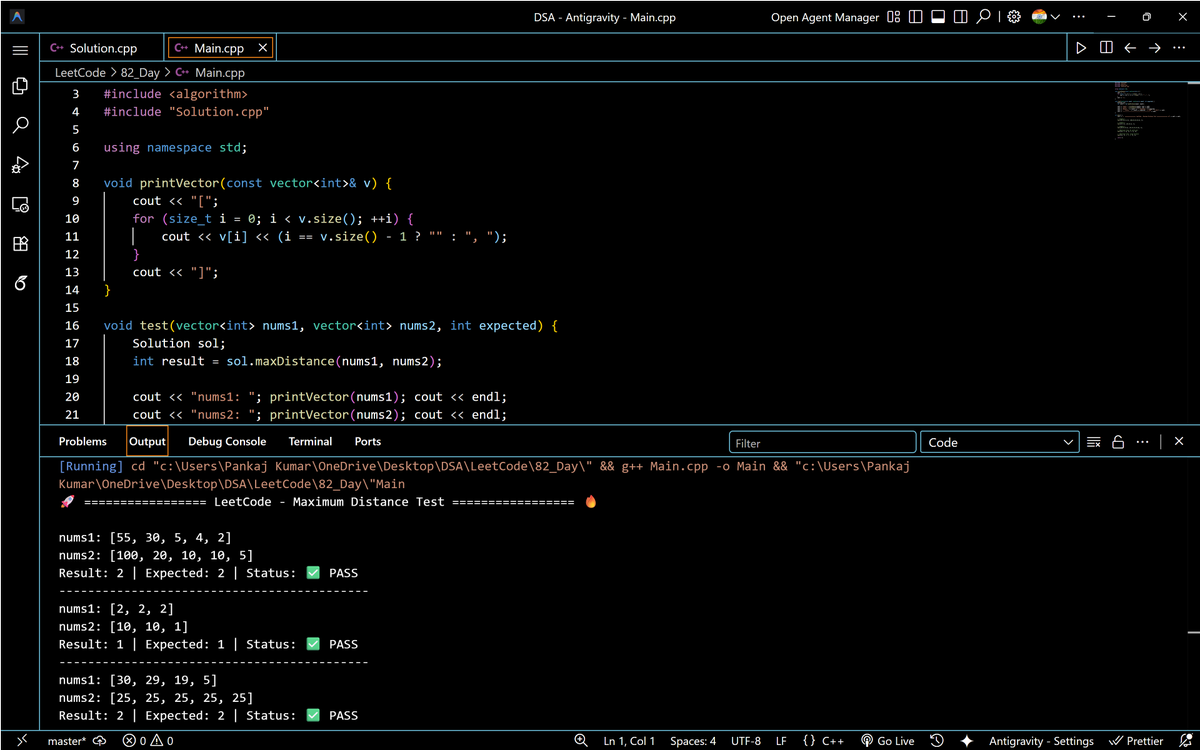This screenshot has width=1200, height=750.
Task: Click the Customize Layout icon
Action: [894, 17]
